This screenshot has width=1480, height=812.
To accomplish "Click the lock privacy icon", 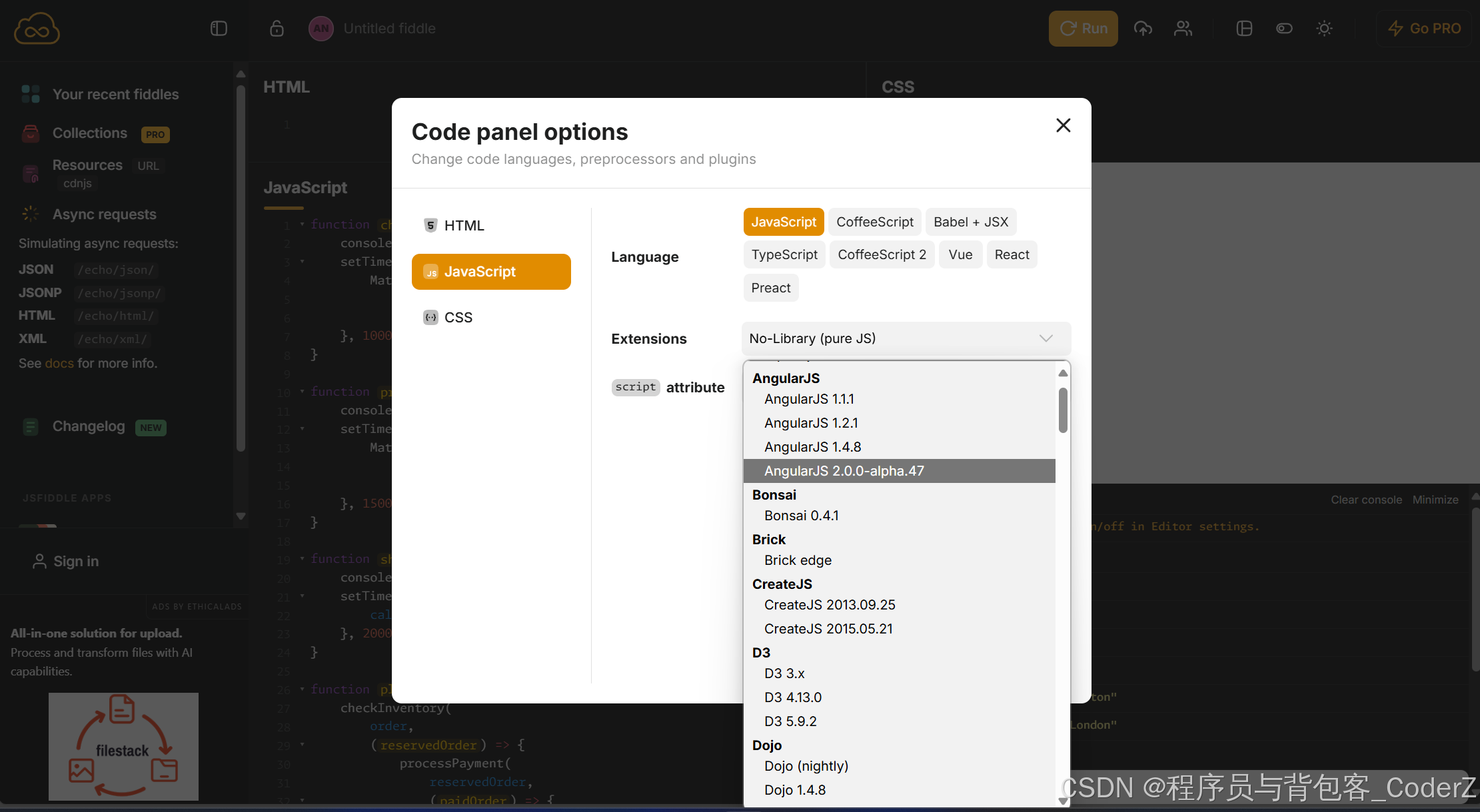I will [x=277, y=29].
